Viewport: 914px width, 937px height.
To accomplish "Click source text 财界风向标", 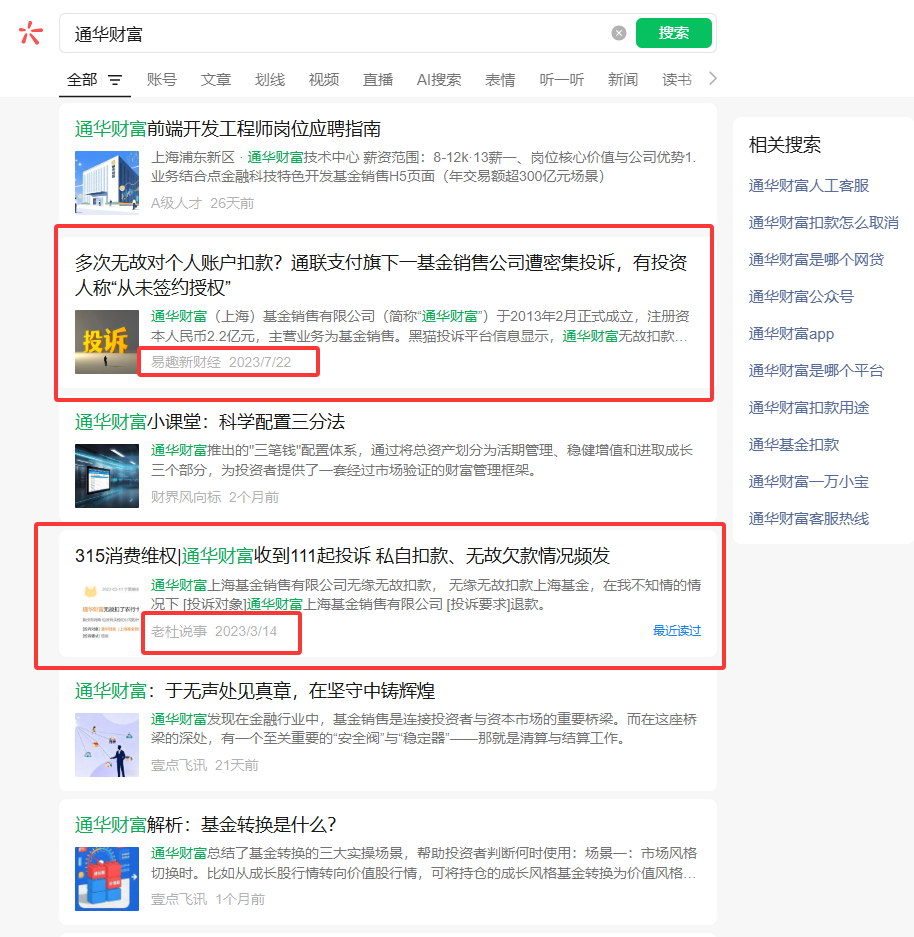I will point(186,497).
